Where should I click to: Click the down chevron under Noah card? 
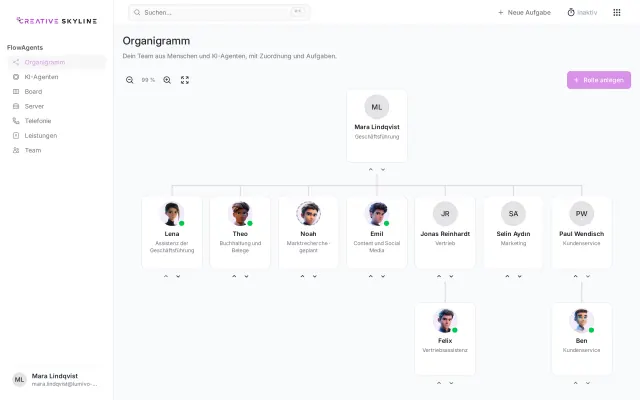tap(315, 276)
